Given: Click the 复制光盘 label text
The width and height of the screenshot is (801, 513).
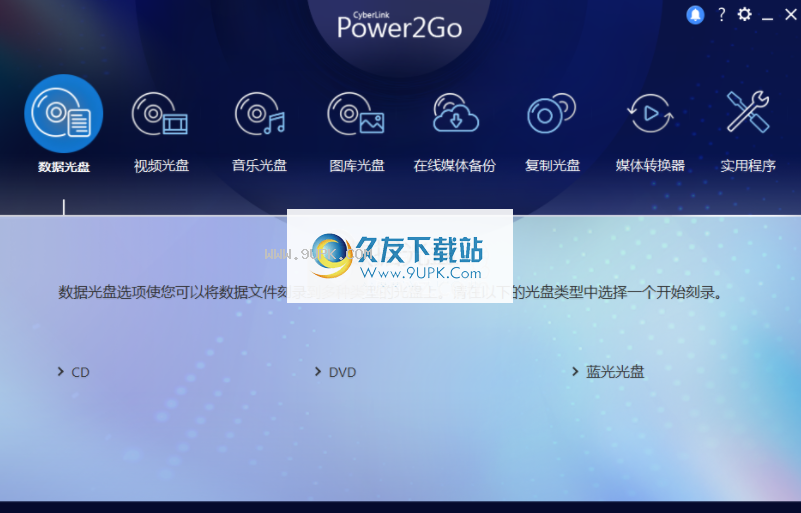Looking at the screenshot, I should pos(553,166).
